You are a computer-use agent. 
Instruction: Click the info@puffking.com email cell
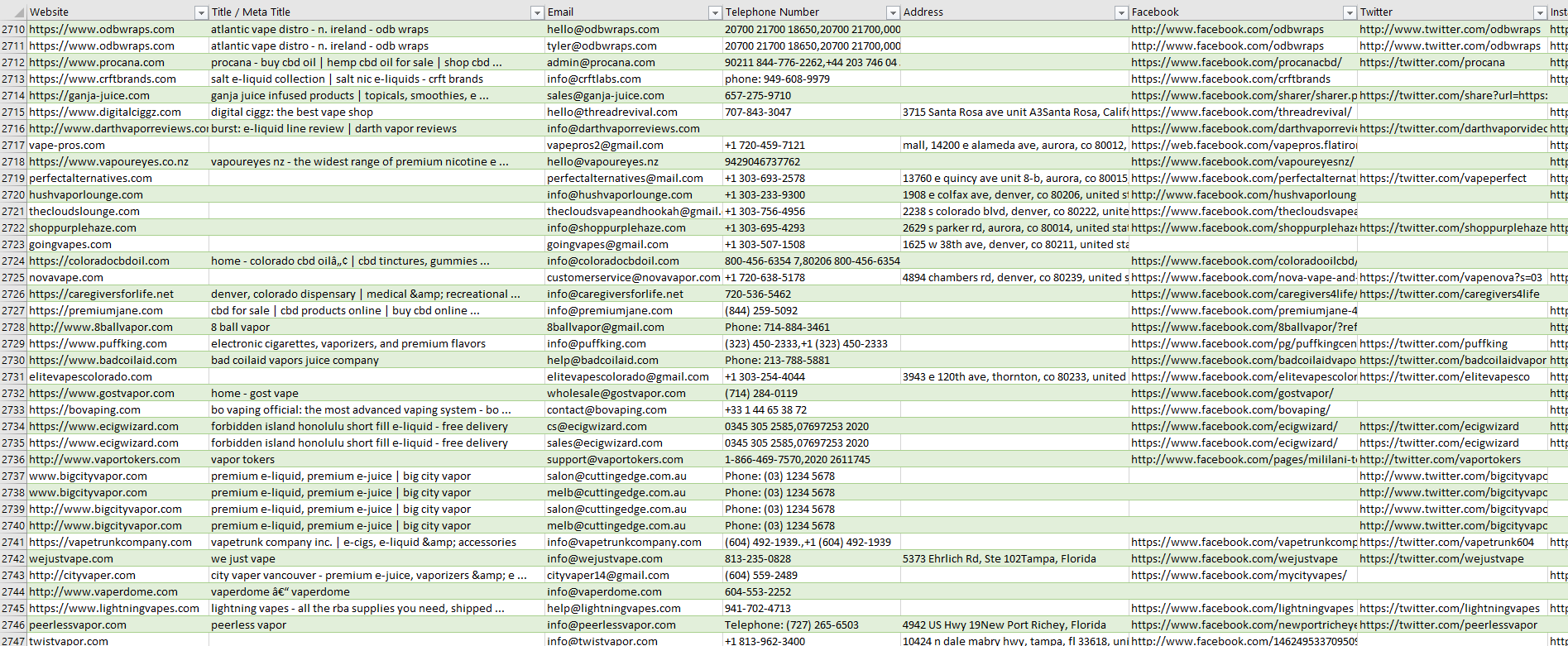click(633, 343)
